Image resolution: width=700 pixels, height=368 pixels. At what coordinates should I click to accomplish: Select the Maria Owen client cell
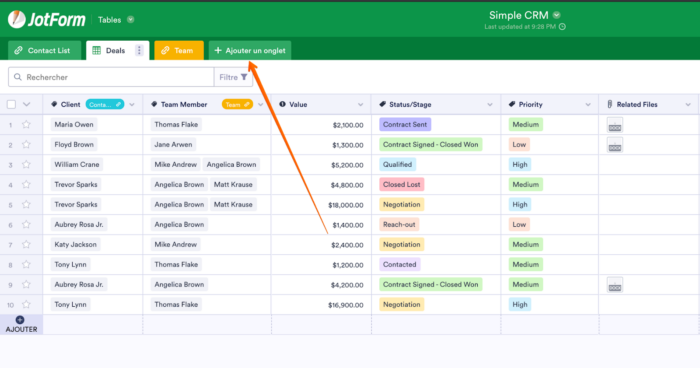click(93, 125)
